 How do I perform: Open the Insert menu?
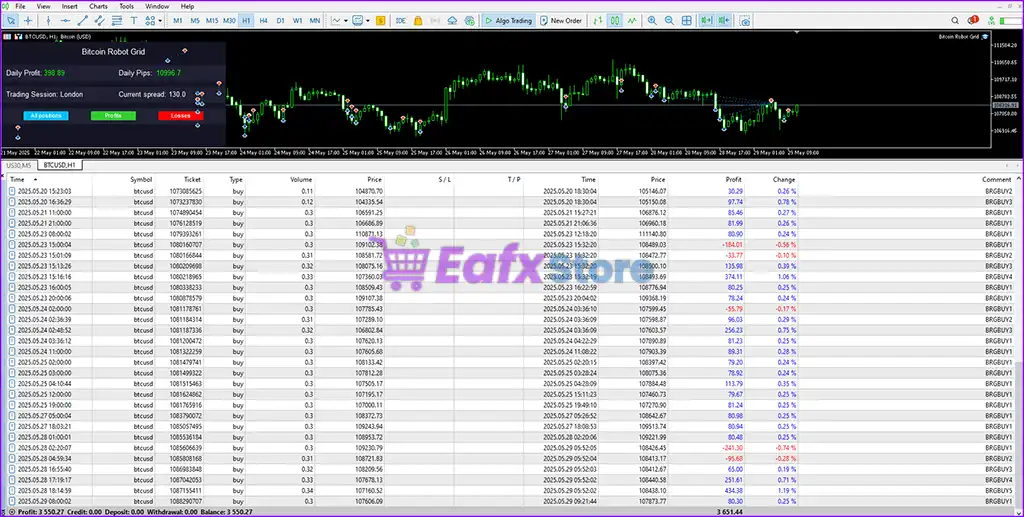pos(69,6)
